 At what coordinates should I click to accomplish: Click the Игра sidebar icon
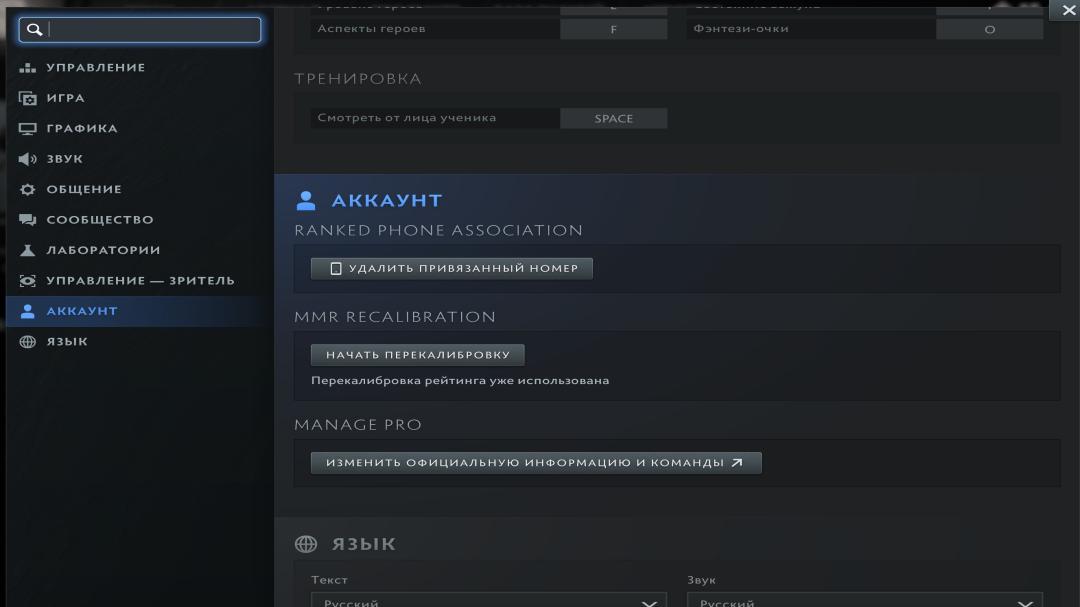point(28,98)
